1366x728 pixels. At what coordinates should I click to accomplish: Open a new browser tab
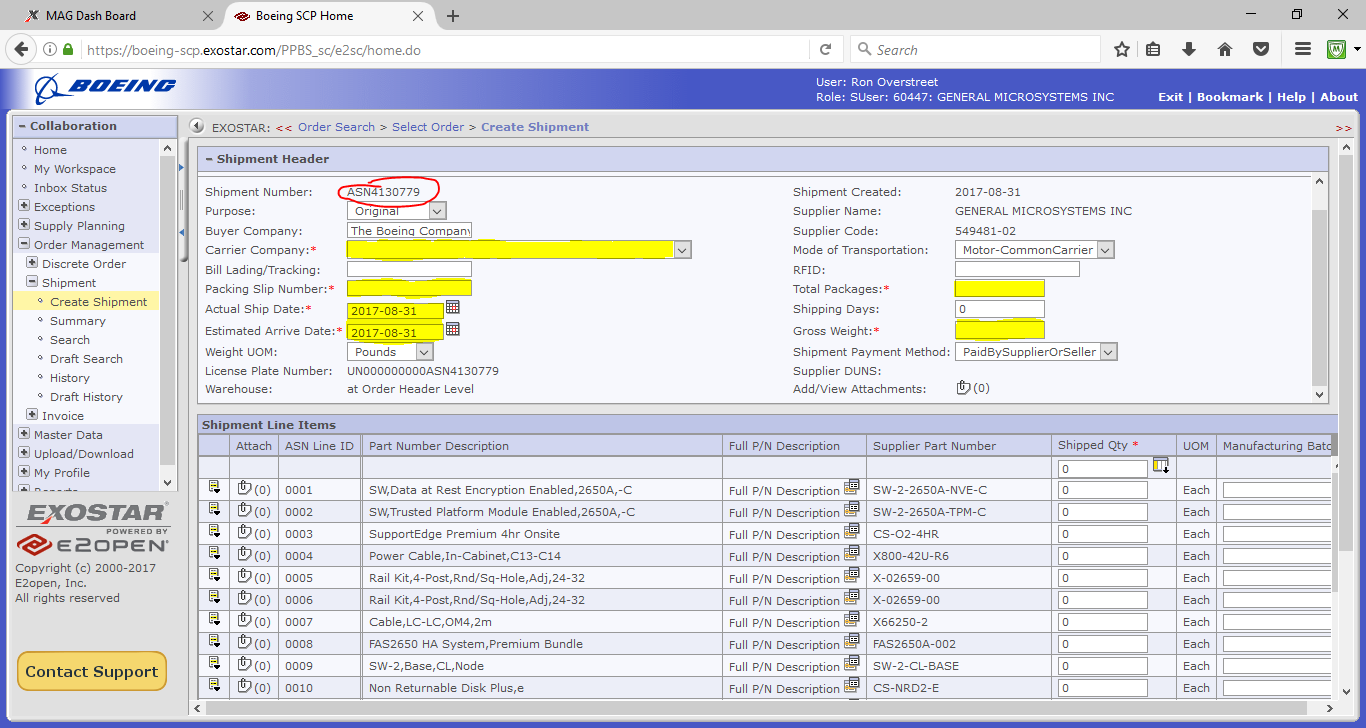click(x=453, y=16)
